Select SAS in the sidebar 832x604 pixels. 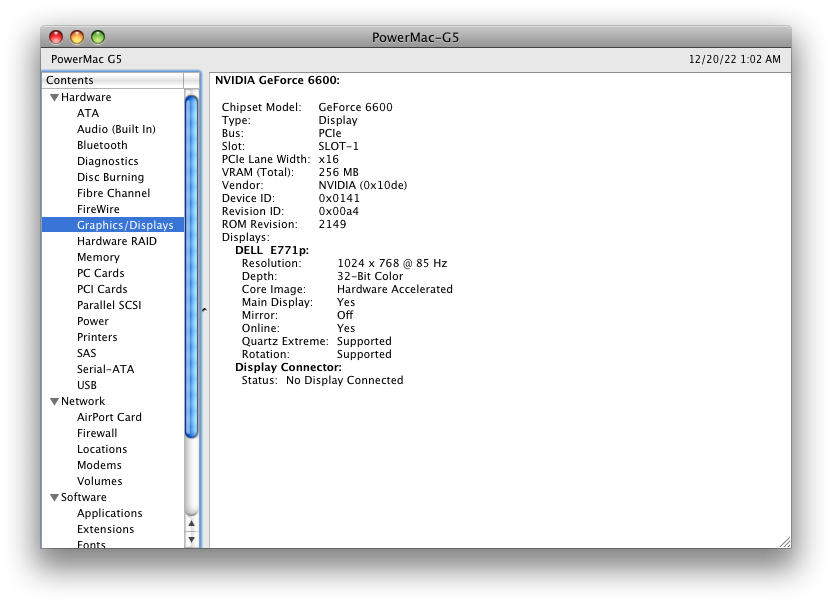[86, 353]
